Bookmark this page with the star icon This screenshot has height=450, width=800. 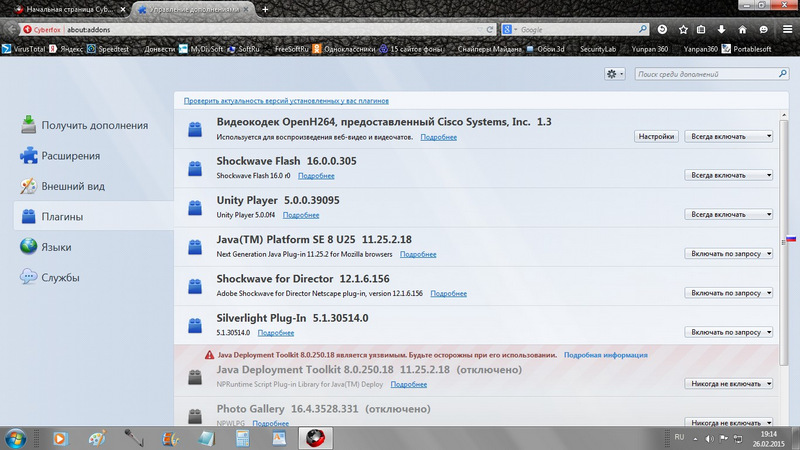pyautogui.click(x=683, y=30)
